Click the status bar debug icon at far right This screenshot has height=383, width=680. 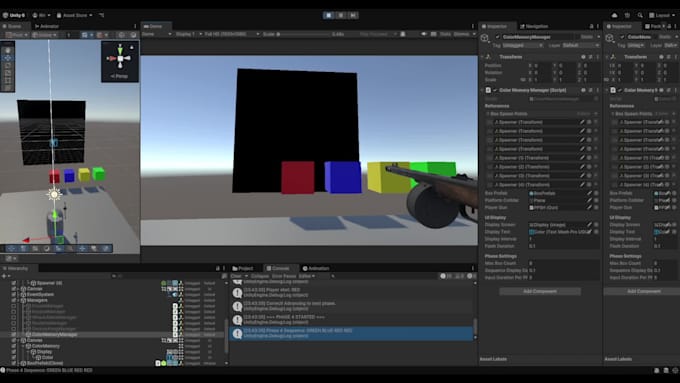[675, 370]
